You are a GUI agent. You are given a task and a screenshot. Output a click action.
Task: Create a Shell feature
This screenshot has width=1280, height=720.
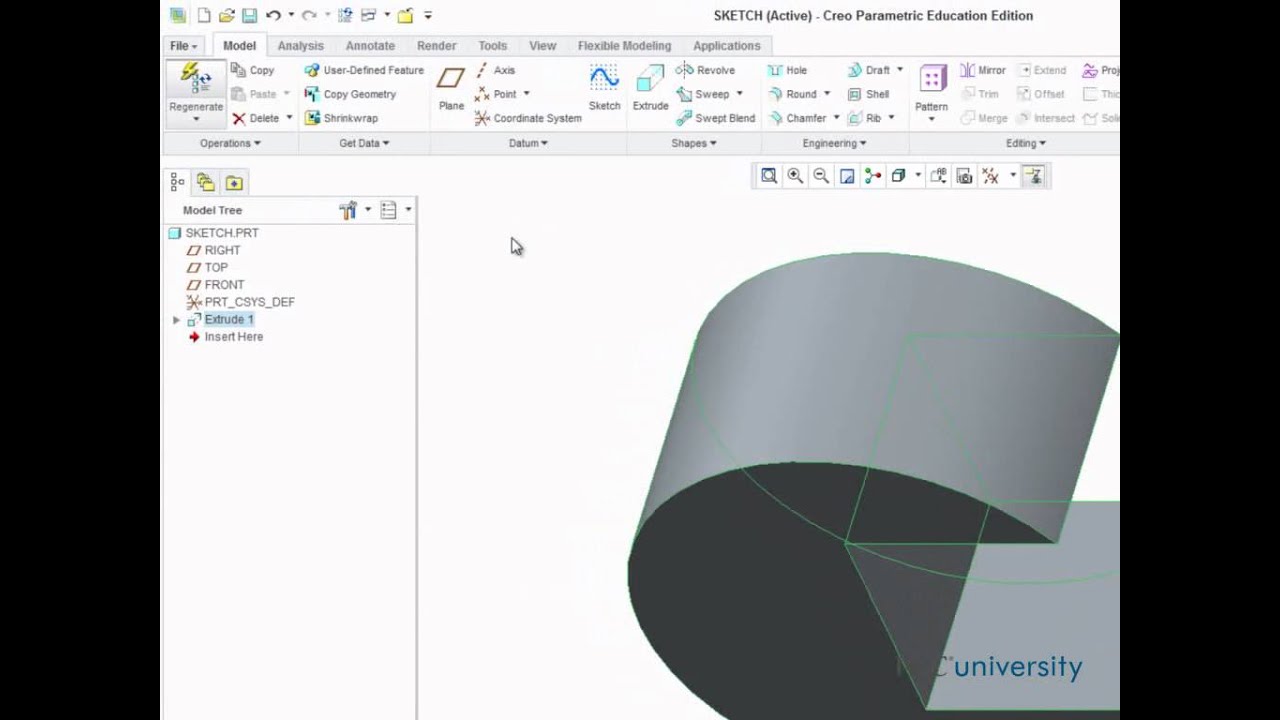tap(868, 94)
